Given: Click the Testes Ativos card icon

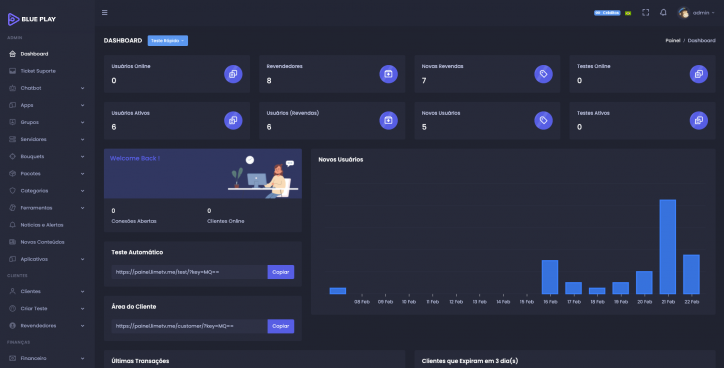Looking at the screenshot, I should (x=699, y=121).
